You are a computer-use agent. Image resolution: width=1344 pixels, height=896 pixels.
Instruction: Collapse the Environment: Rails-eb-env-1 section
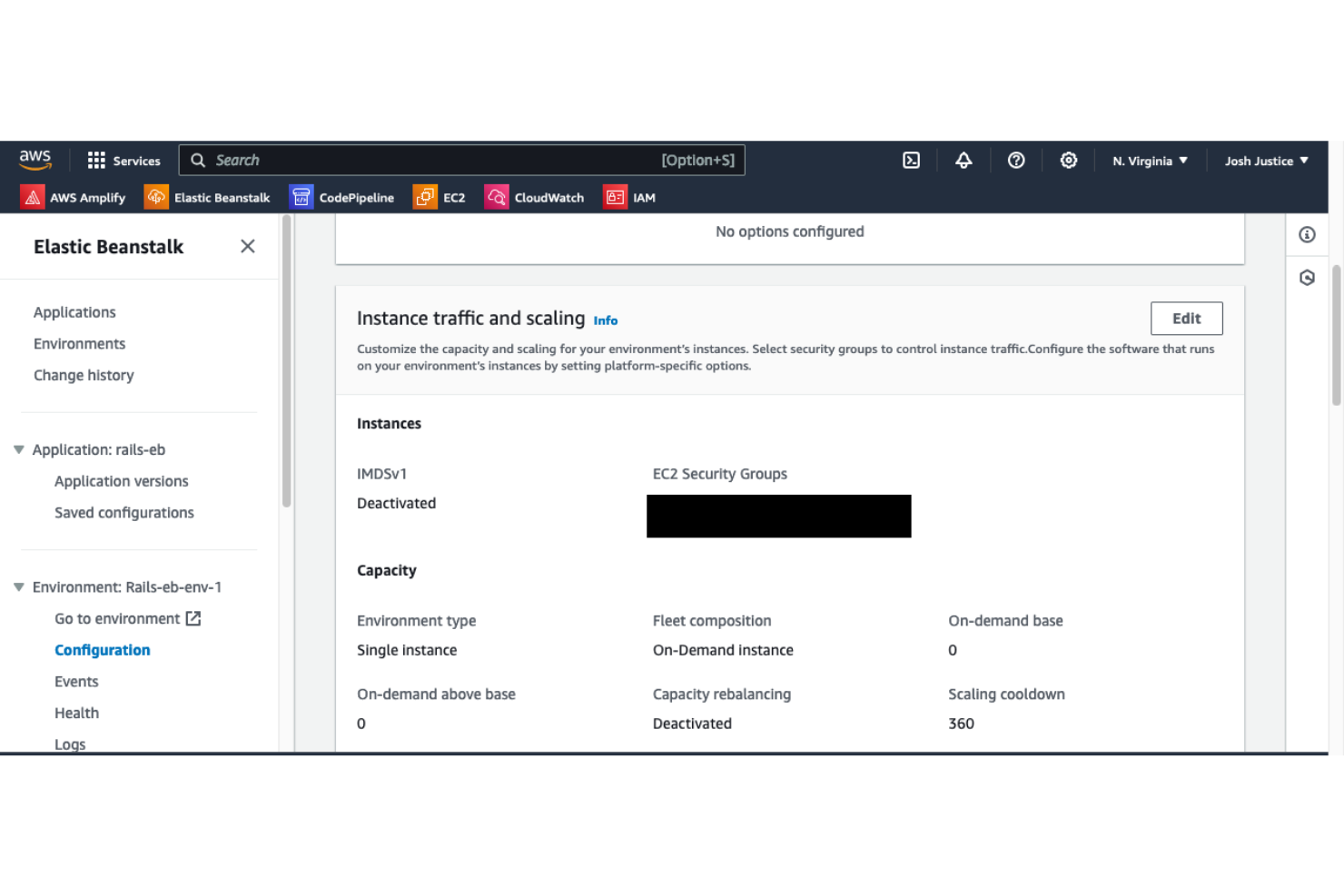coord(19,587)
